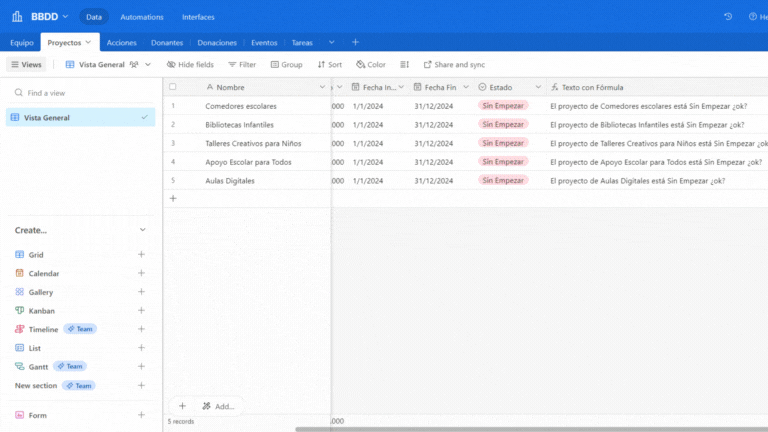Add a blank record row below Aulas Digitales
This screenshot has height=432, width=768.
tap(173, 198)
